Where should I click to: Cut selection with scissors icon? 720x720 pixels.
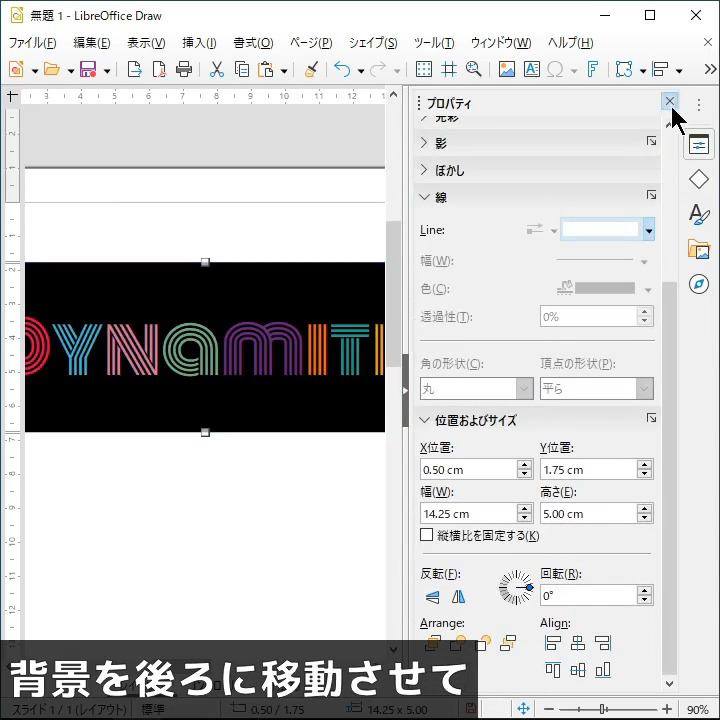(216, 69)
